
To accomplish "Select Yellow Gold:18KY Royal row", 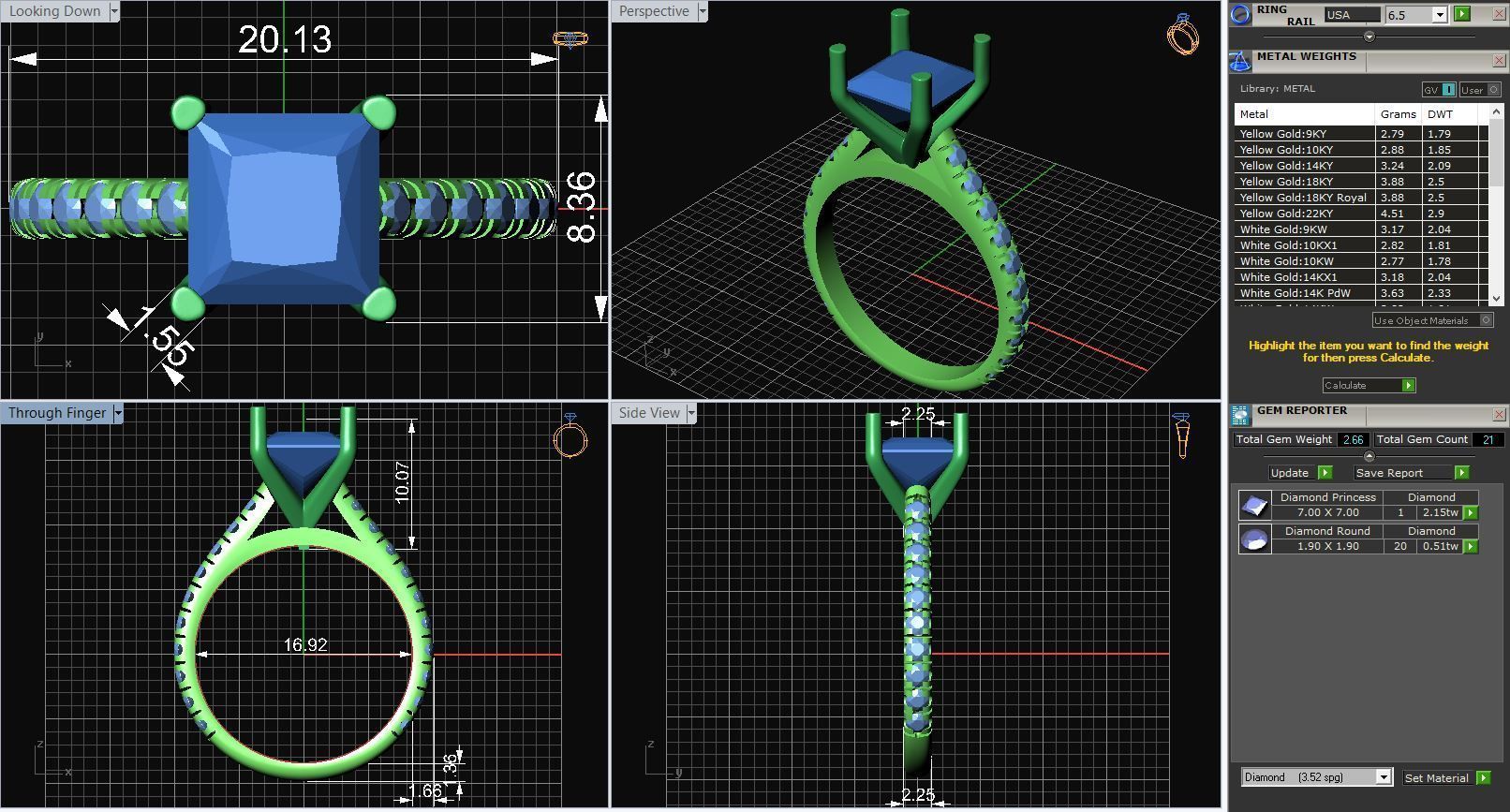I will pyautogui.click(x=1361, y=198).
